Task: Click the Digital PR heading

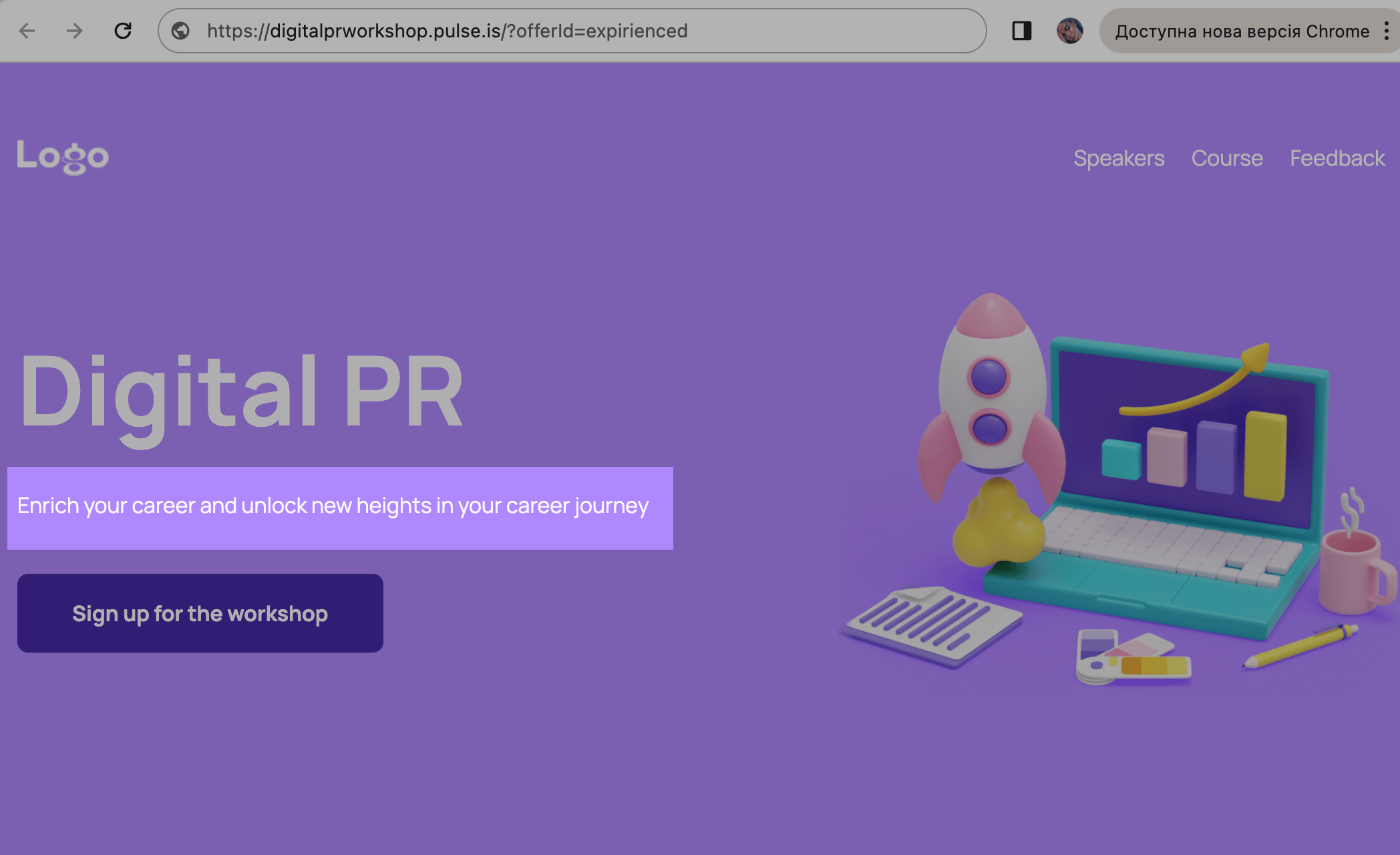Action: 242,392
